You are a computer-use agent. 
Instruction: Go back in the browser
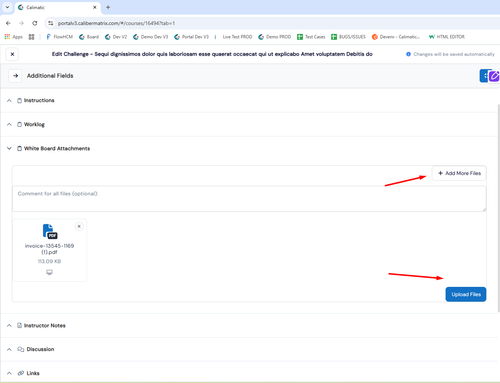click(8, 23)
